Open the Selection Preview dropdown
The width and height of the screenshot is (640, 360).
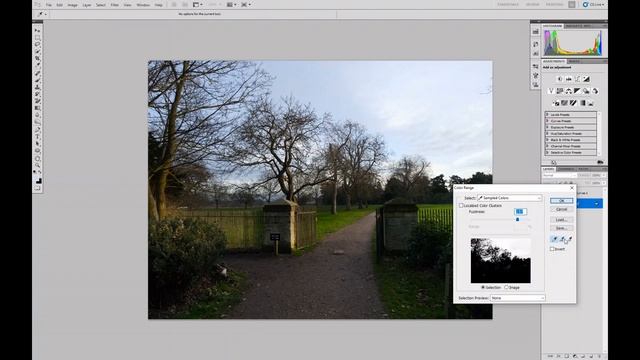pyautogui.click(x=518, y=298)
